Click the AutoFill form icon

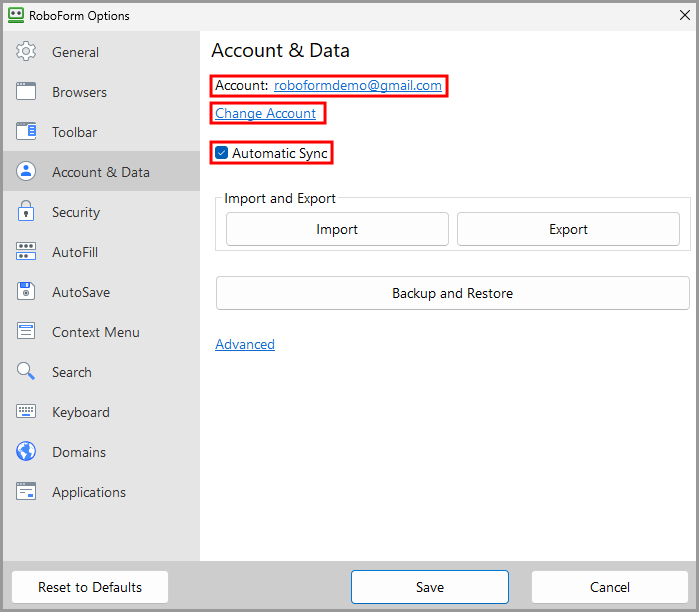click(26, 252)
